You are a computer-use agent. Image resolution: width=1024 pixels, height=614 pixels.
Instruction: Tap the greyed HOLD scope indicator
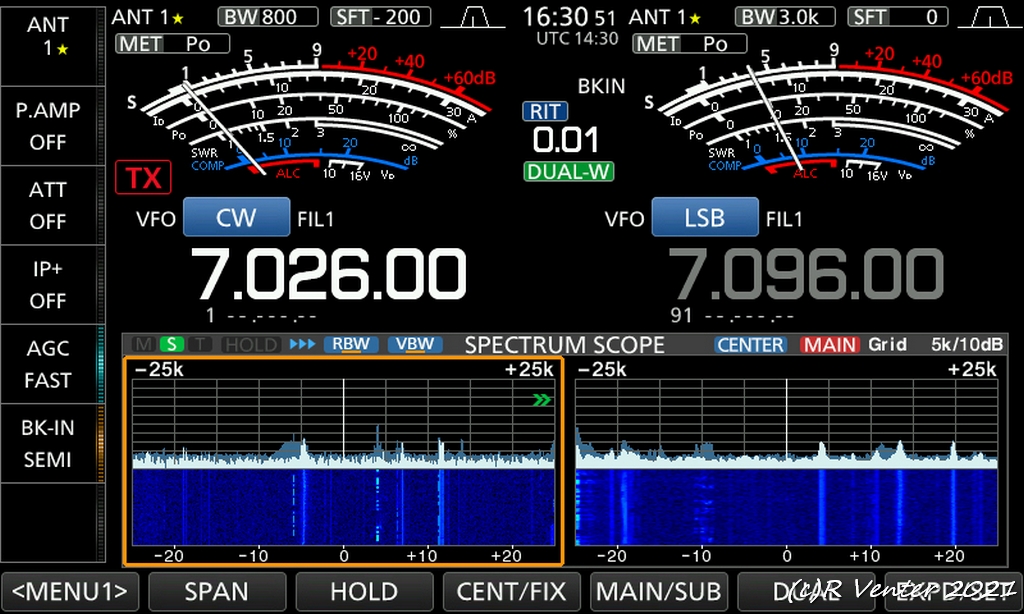[x=251, y=344]
